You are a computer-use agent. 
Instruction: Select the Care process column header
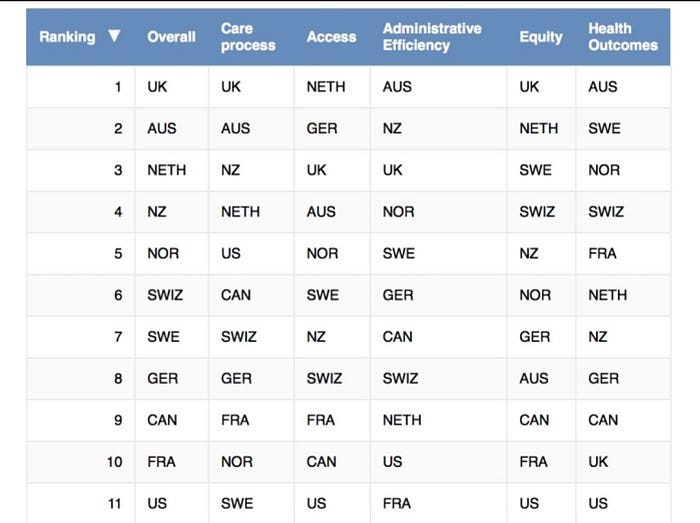(248, 37)
